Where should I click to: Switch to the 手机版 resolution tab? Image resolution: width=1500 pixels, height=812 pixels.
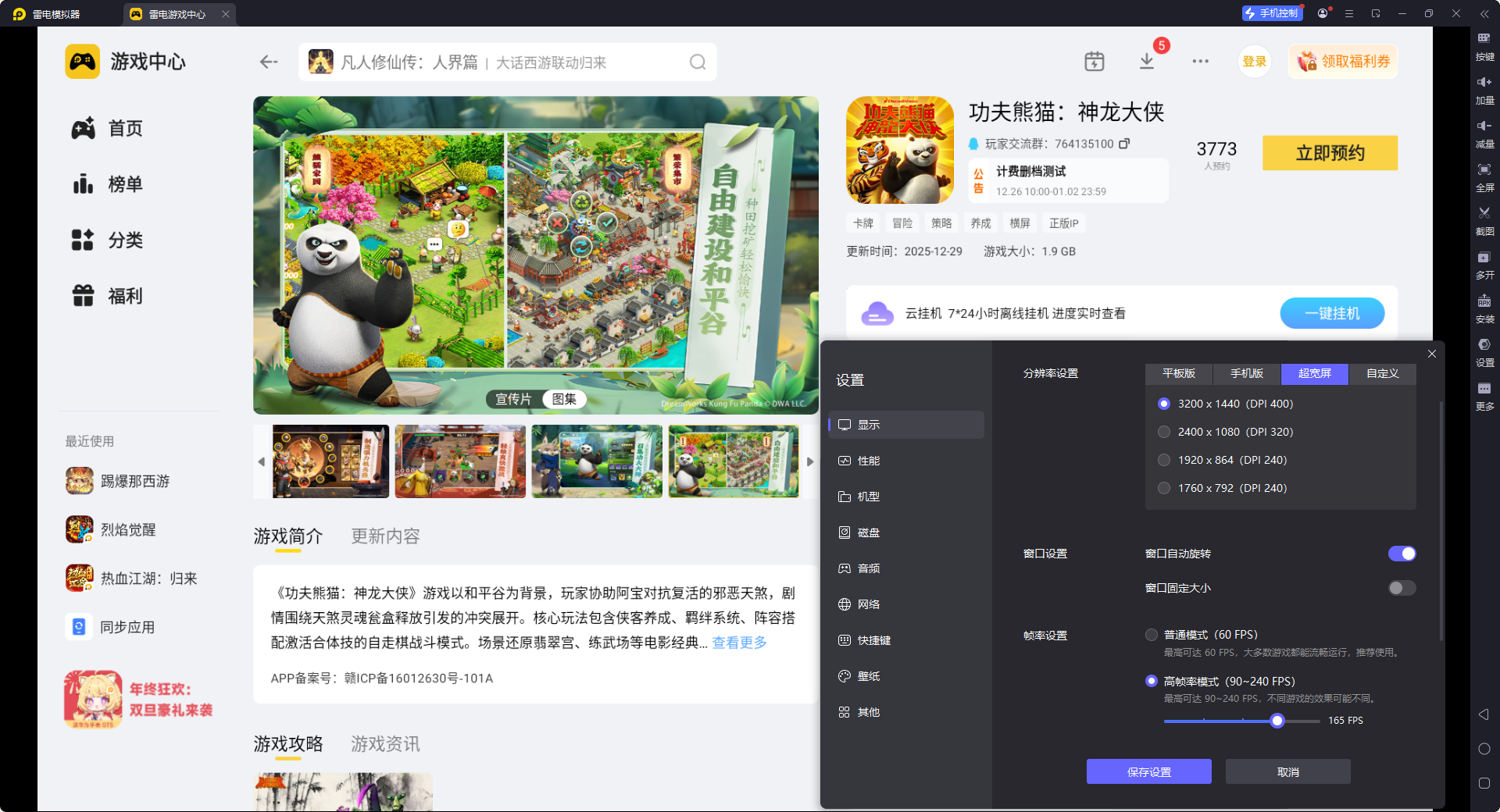click(x=1246, y=374)
